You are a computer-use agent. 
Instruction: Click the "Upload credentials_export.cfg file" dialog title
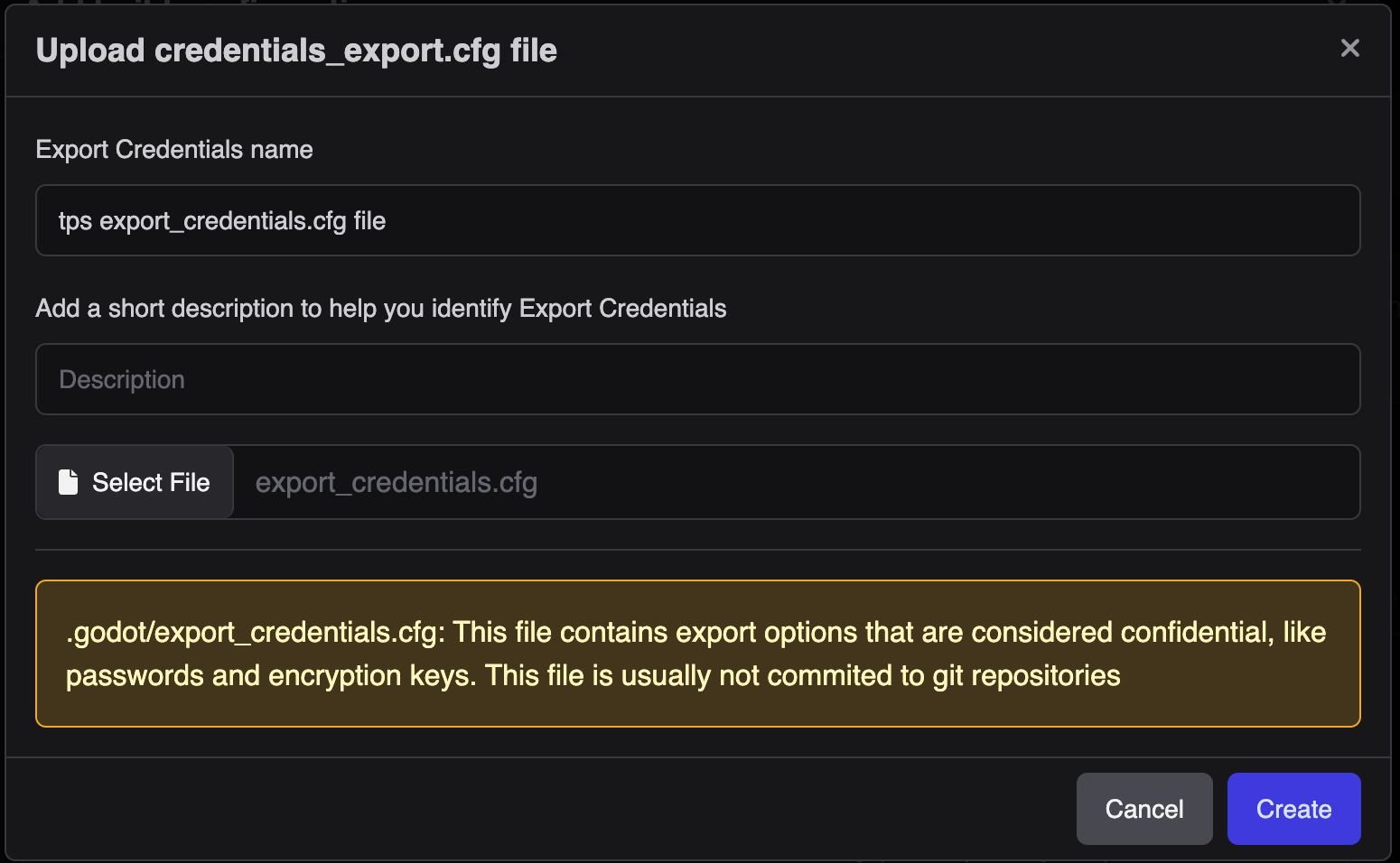pyautogui.click(x=296, y=51)
